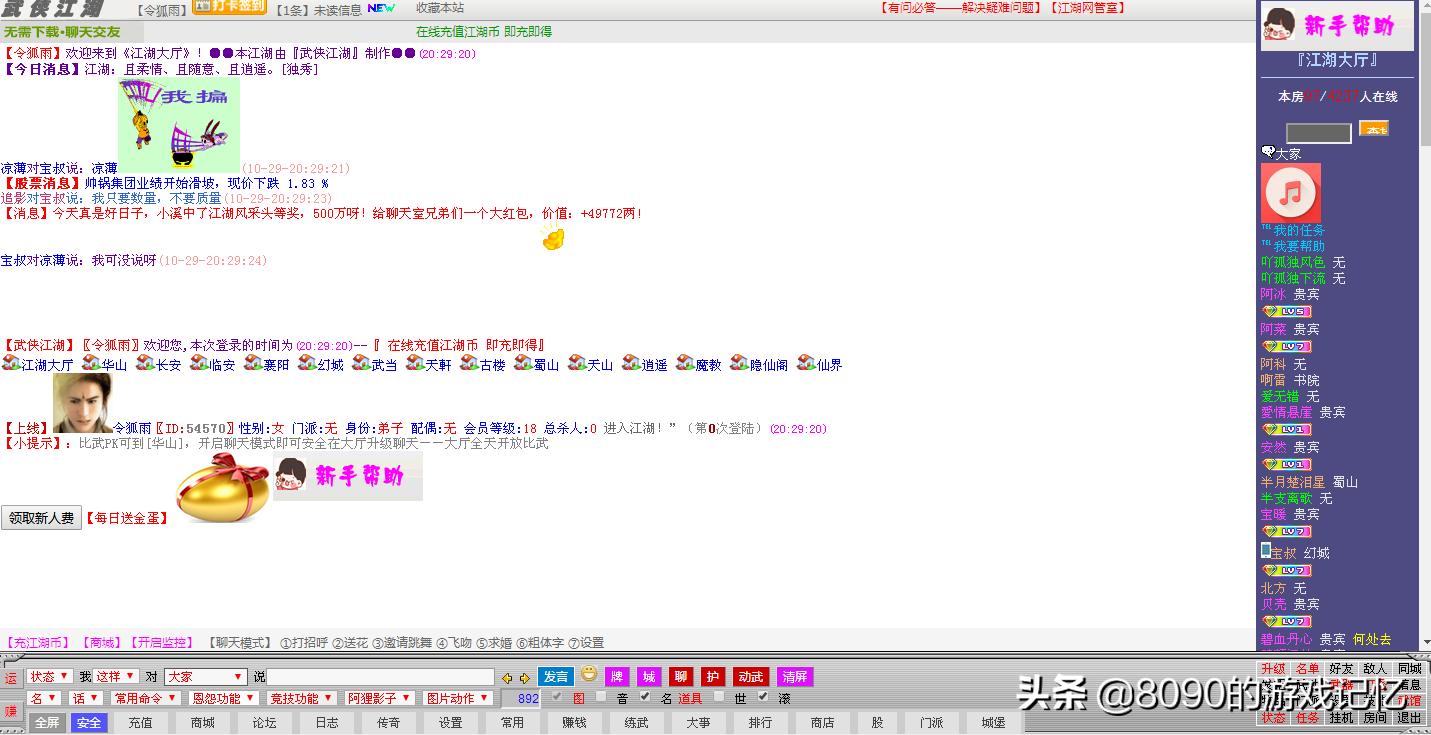Click the 令狐雨 avatar portrait

point(82,403)
